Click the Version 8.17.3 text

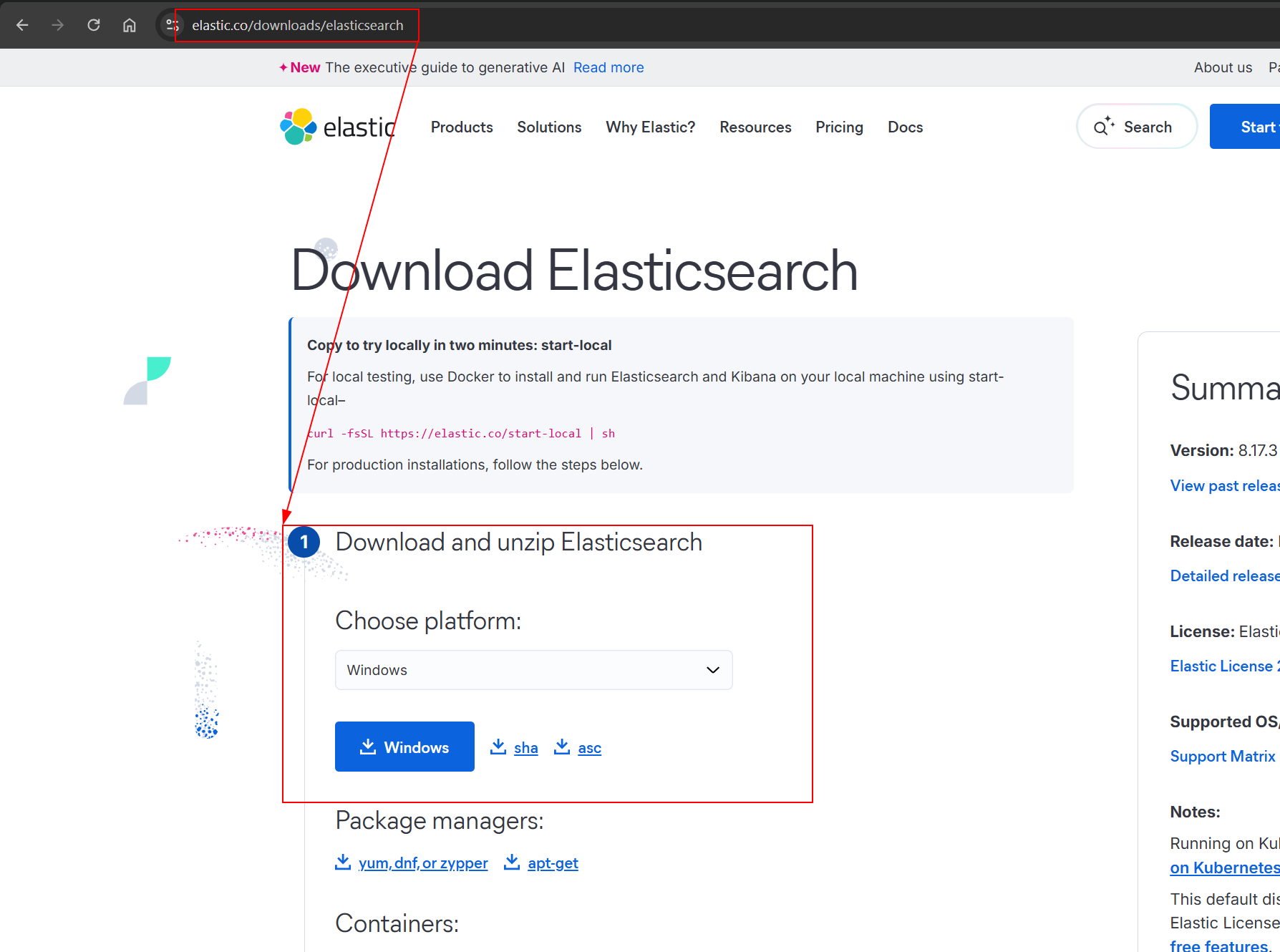[x=1223, y=450]
